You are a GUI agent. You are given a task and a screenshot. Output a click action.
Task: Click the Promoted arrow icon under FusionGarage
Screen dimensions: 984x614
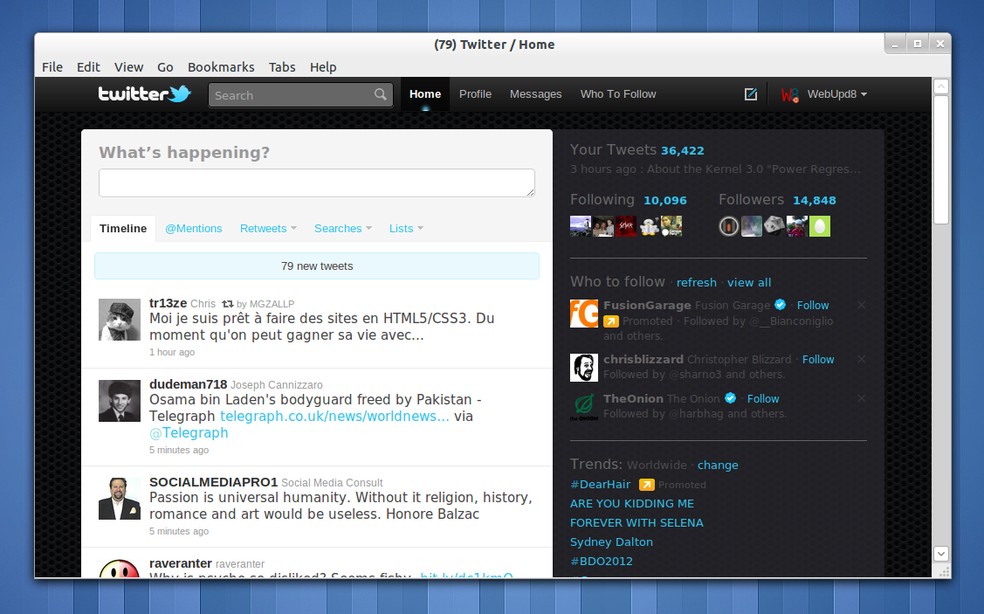(x=611, y=321)
